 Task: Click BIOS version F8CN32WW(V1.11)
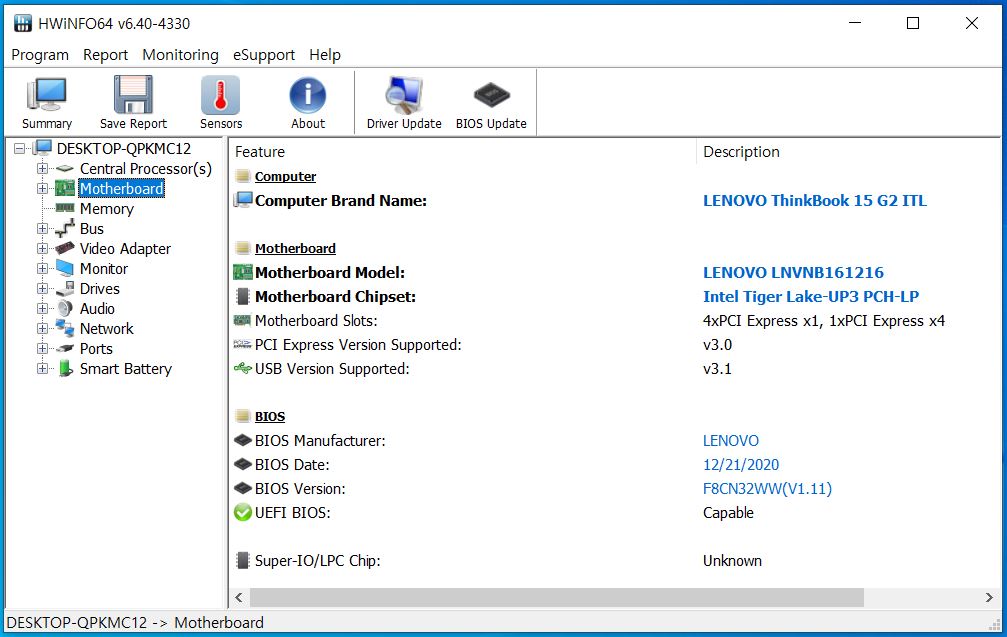[x=767, y=489]
